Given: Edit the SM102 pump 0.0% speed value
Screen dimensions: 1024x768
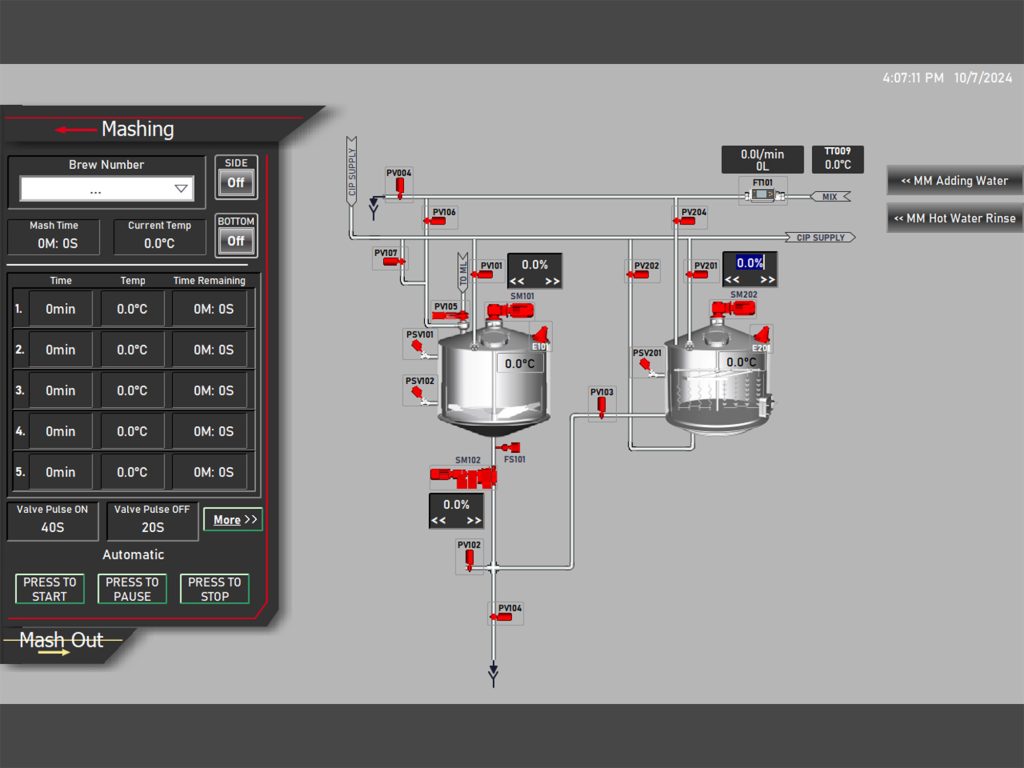Looking at the screenshot, I should [456, 504].
